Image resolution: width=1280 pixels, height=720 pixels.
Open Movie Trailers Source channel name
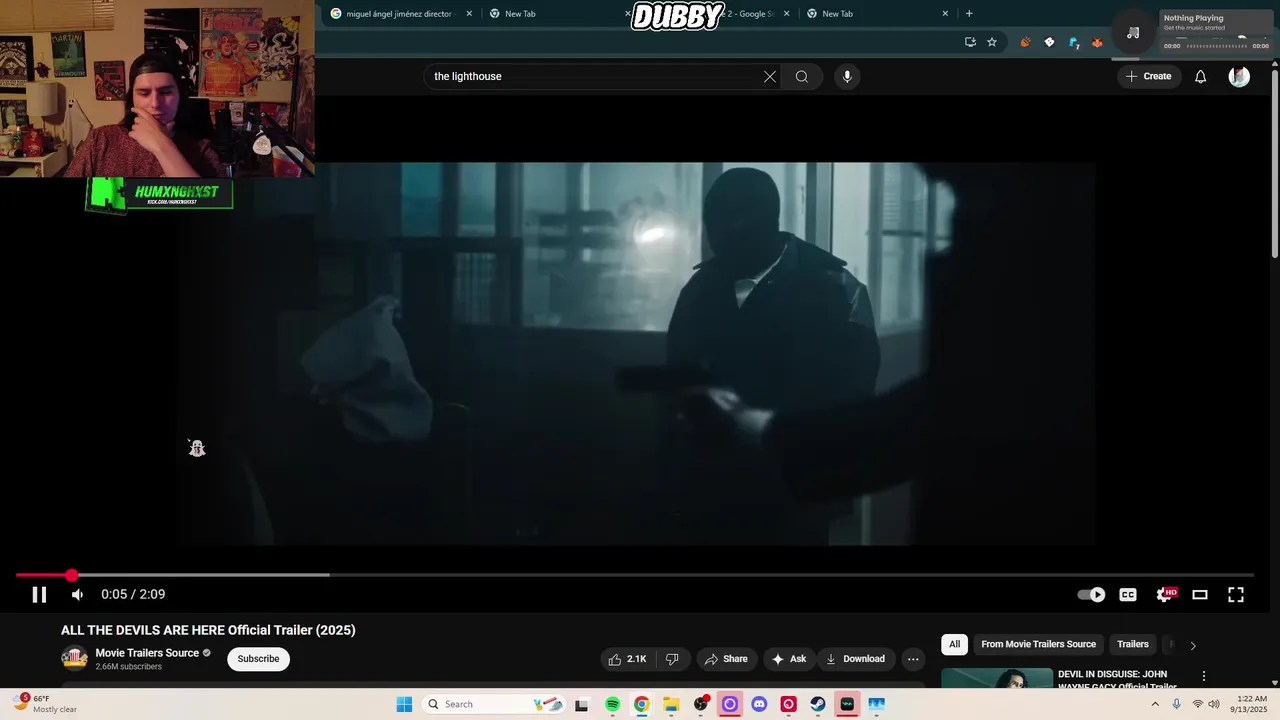pyautogui.click(x=147, y=653)
